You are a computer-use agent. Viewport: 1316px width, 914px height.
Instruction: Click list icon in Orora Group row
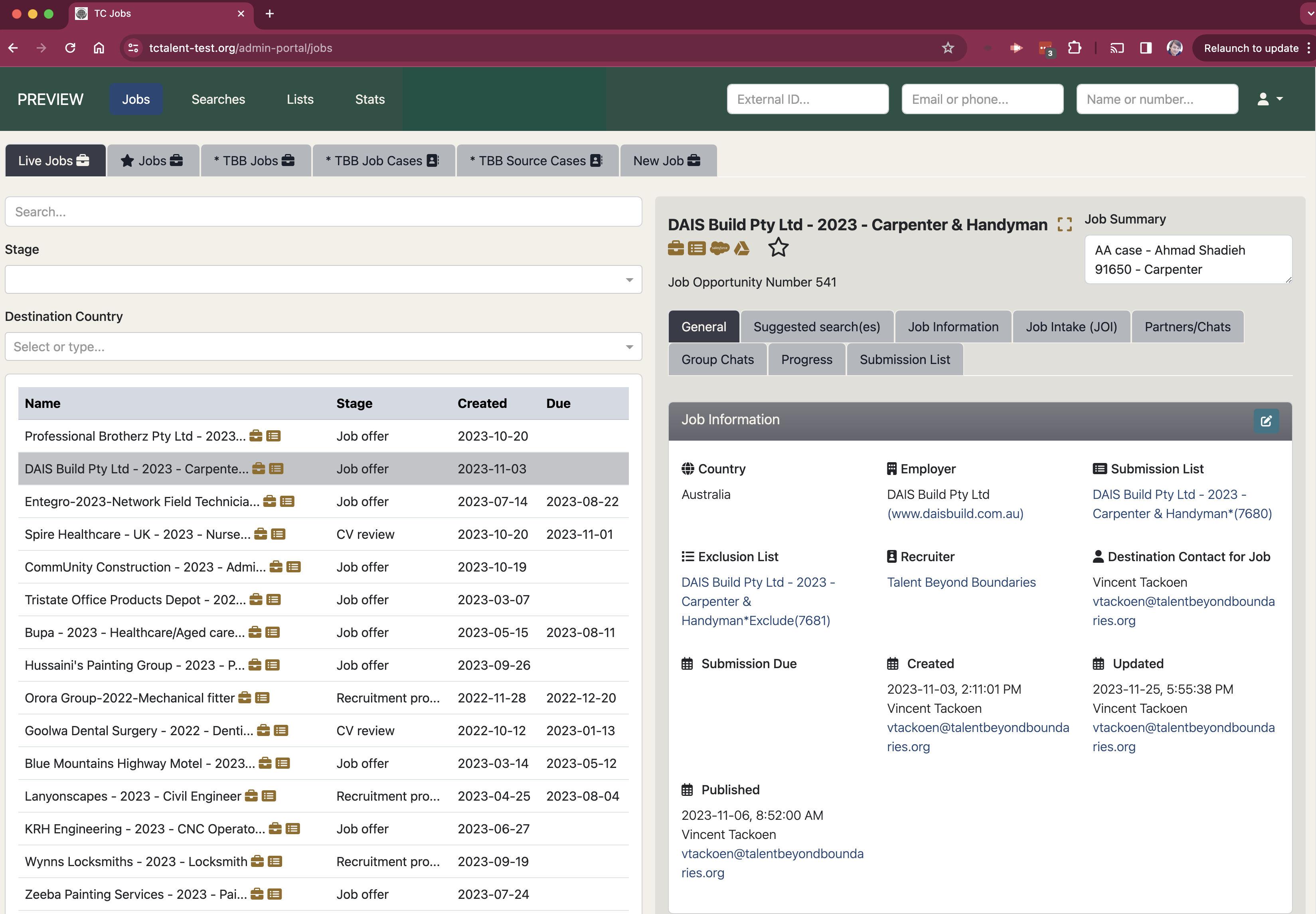point(262,698)
